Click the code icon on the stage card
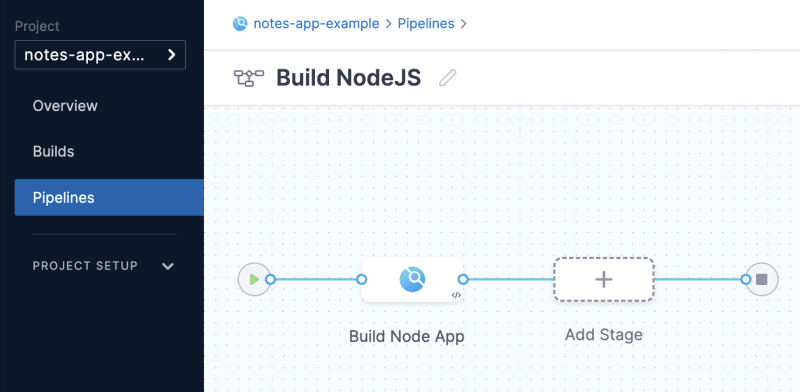 pyautogui.click(x=456, y=295)
